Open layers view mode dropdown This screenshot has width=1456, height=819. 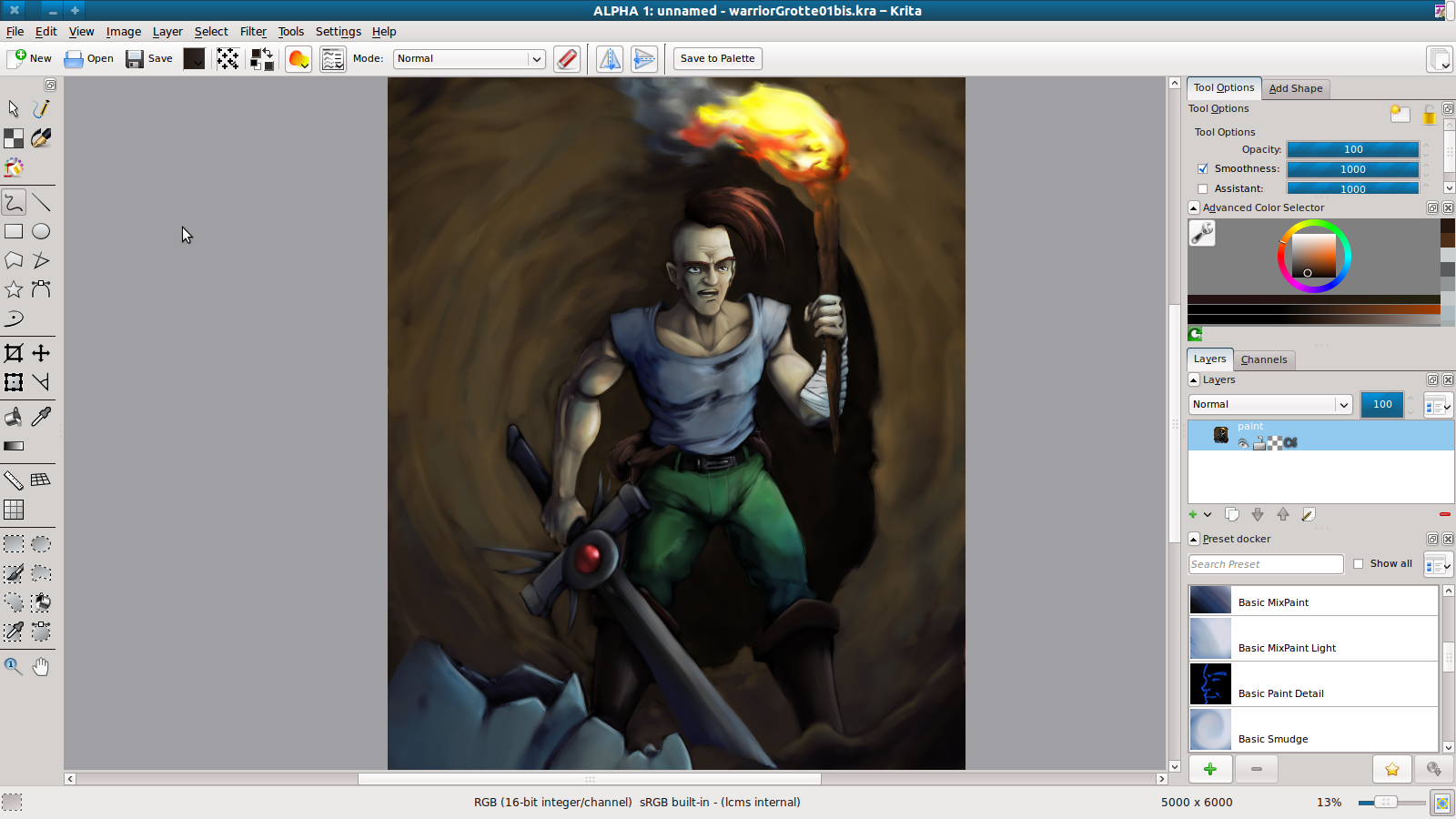tap(1438, 406)
